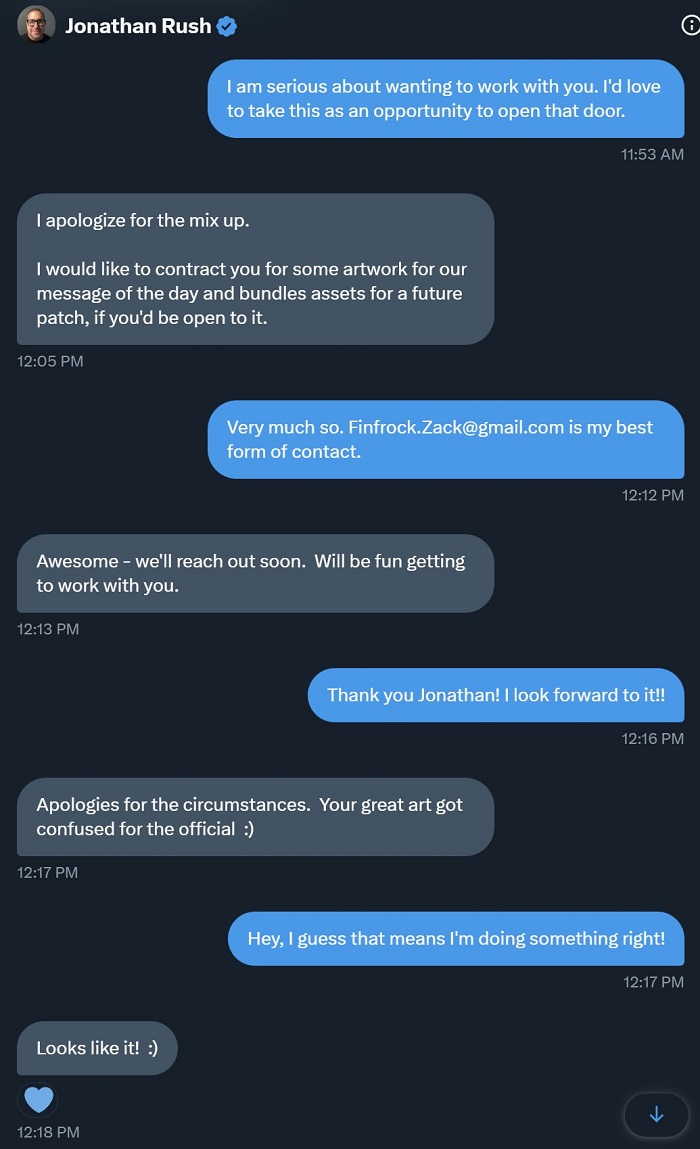Viewport: 700px width, 1149px height.
Task: Select the "Thank you Jonathan!" message bubble
Action: pos(496,695)
